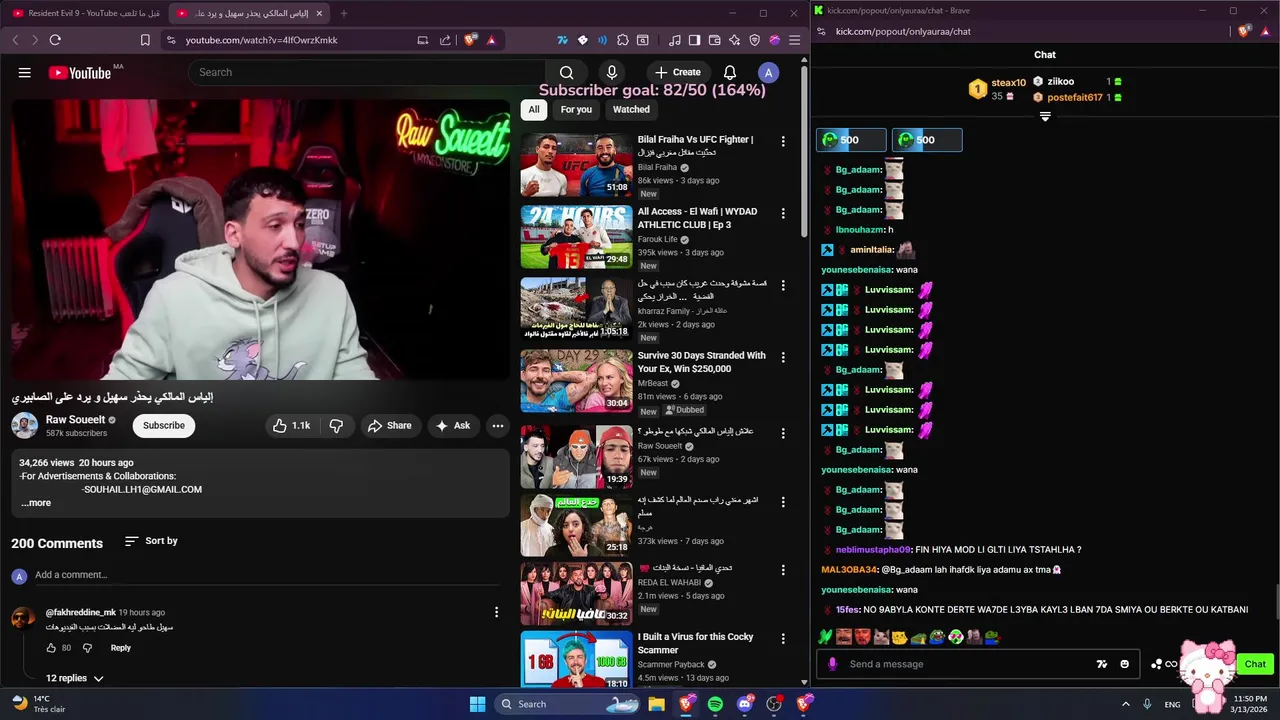This screenshot has height=720, width=1280.
Task: Select the For you filter chip
Action: pyautogui.click(x=576, y=110)
